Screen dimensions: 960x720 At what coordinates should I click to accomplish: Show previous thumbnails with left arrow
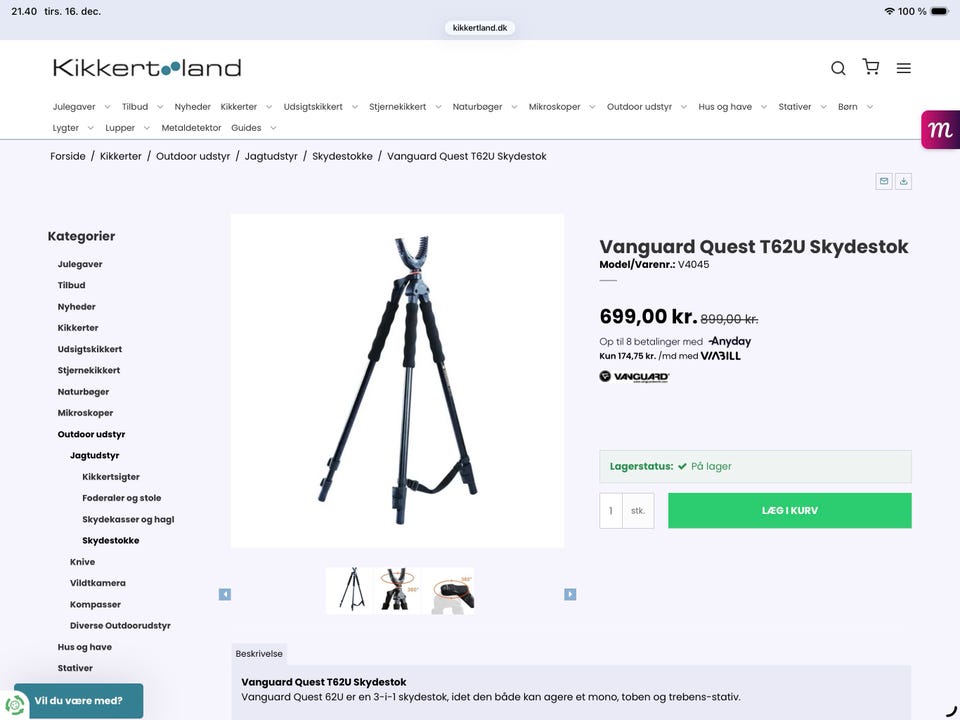[x=225, y=594]
